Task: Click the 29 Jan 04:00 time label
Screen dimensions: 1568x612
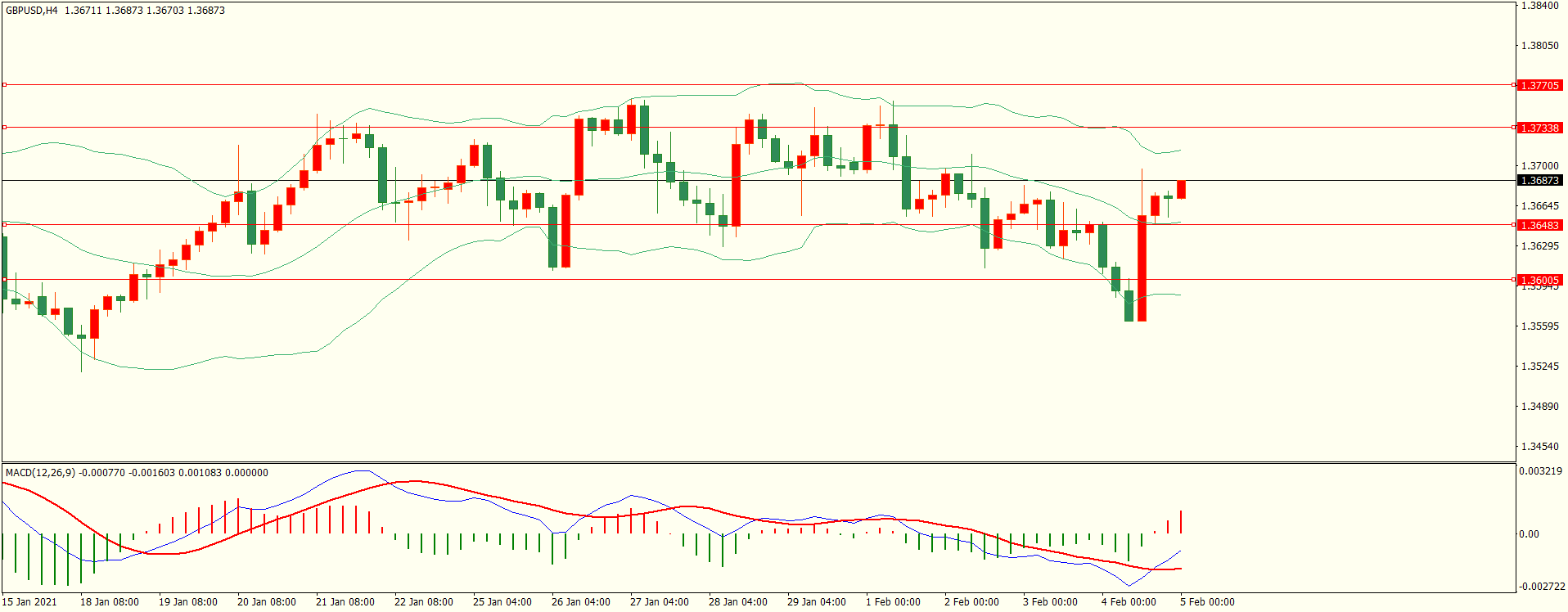Action: [x=817, y=602]
